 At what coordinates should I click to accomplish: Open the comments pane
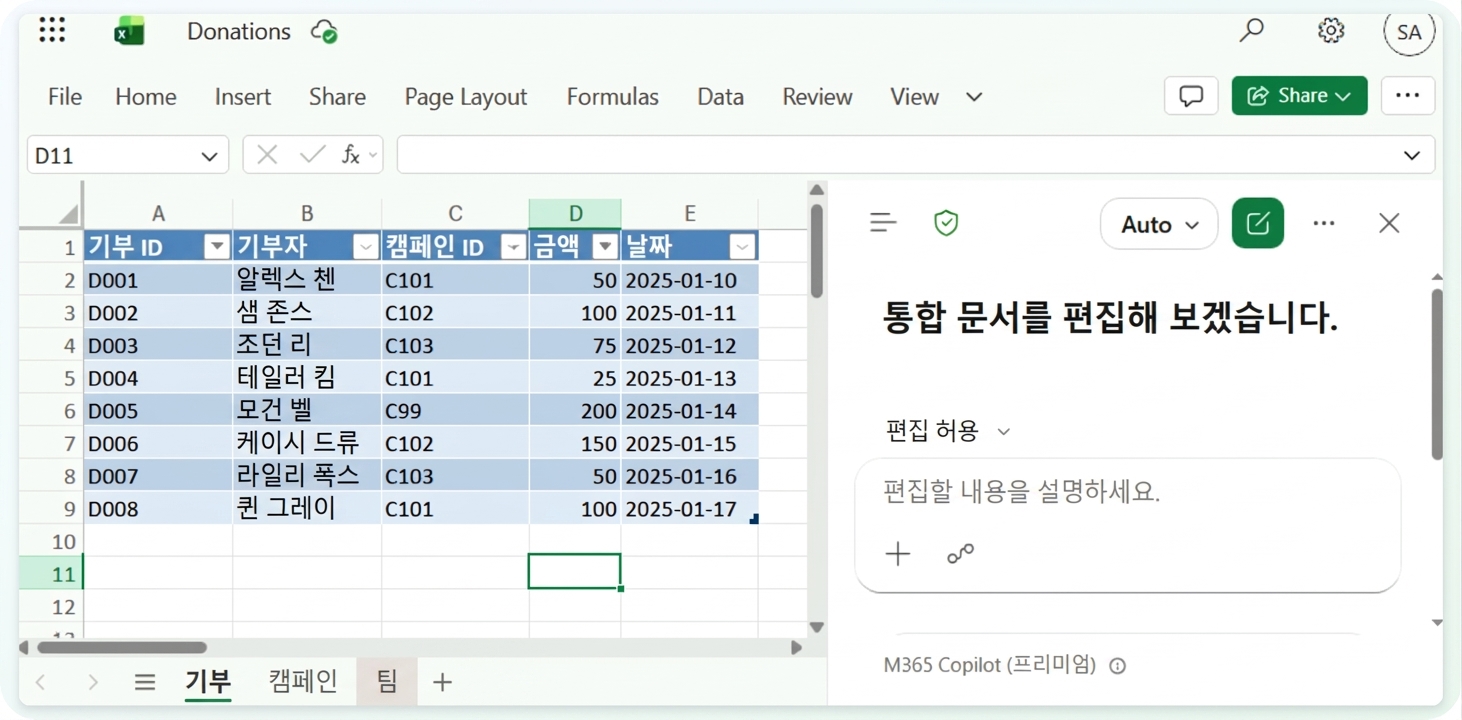pos(1191,96)
